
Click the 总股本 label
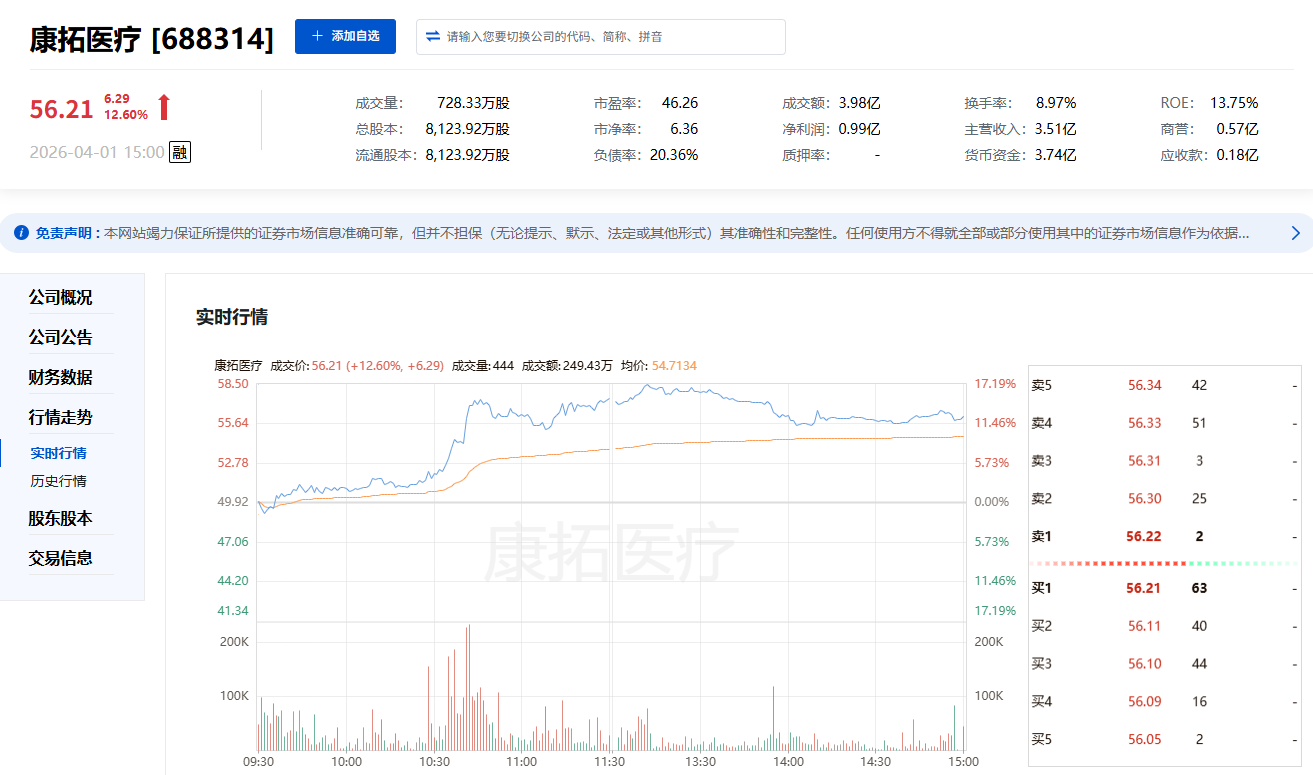(379, 129)
